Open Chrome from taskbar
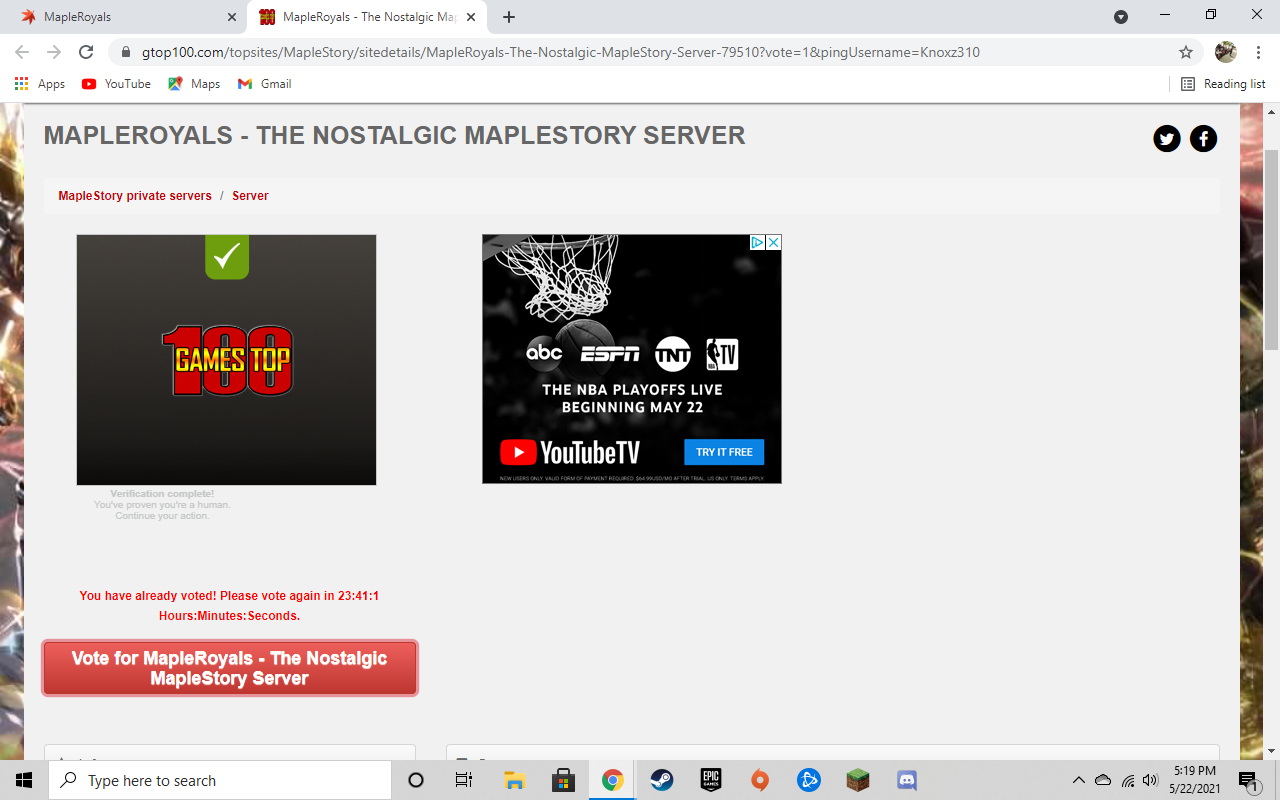Viewport: 1280px width, 800px height. [x=613, y=780]
